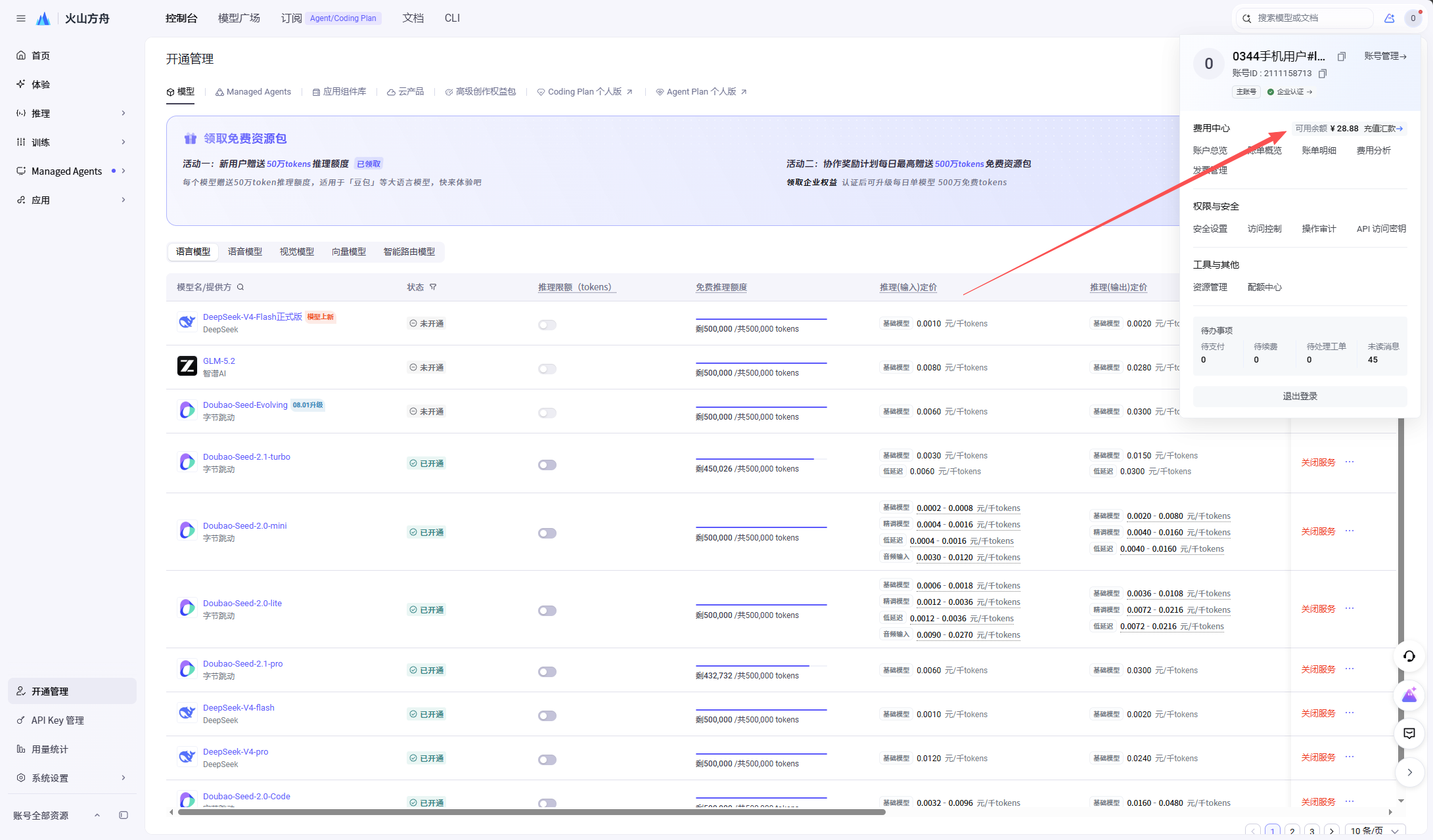The height and width of the screenshot is (840, 1433).
Task: Open the feedback message floating icon
Action: pyautogui.click(x=1409, y=734)
